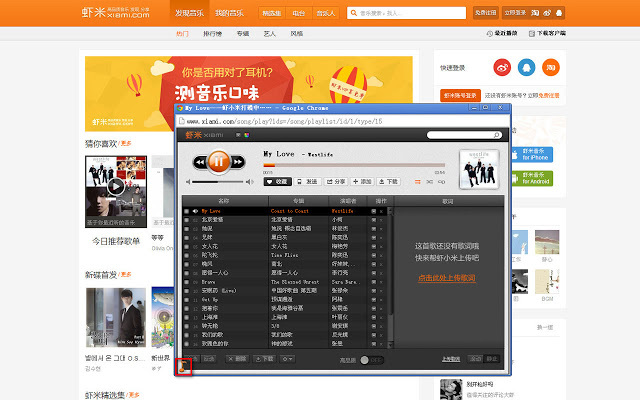Viewport: 640px width, 400px height.
Task: Play the 今日推荐歌单 cover thumbnail
Action: click(116, 191)
